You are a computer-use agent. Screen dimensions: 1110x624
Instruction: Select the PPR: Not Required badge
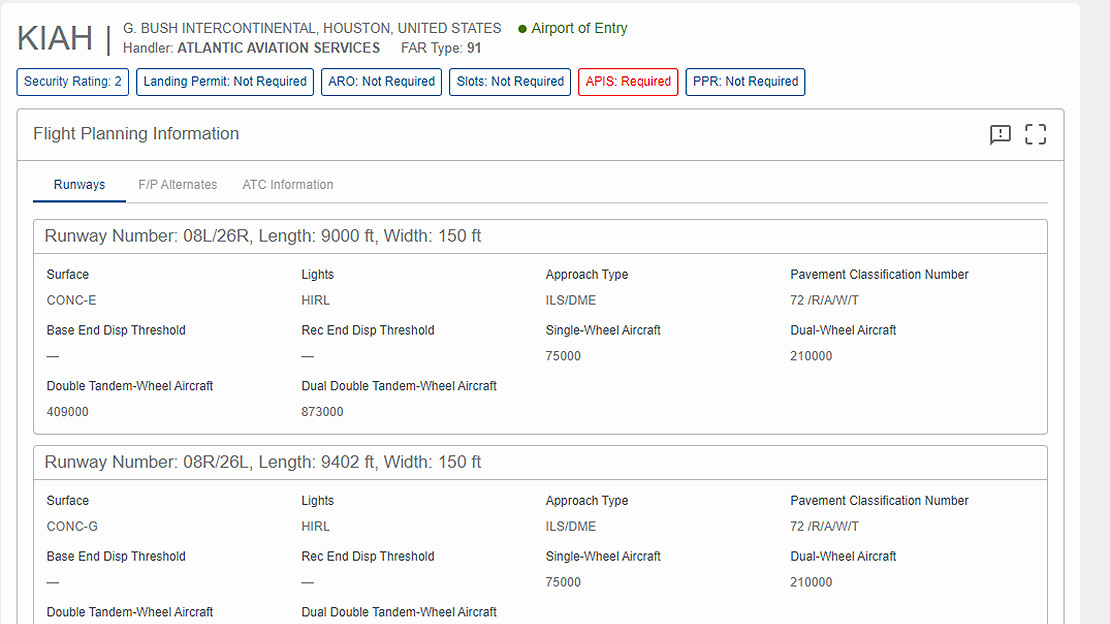(745, 82)
